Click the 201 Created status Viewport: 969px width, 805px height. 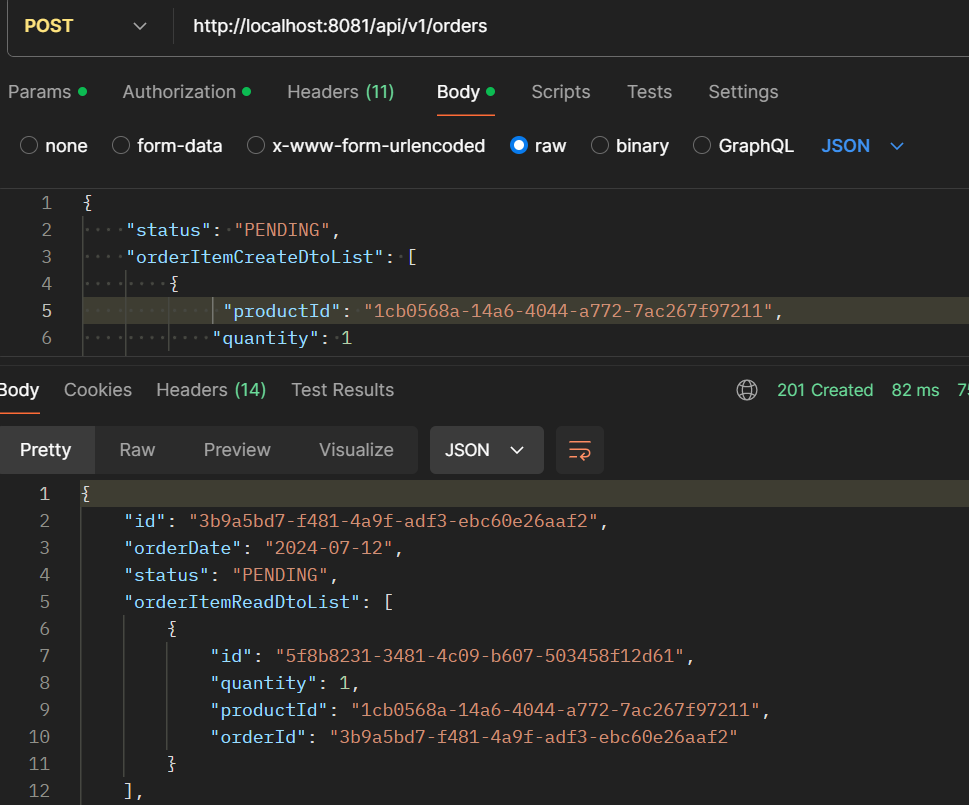(x=825, y=390)
